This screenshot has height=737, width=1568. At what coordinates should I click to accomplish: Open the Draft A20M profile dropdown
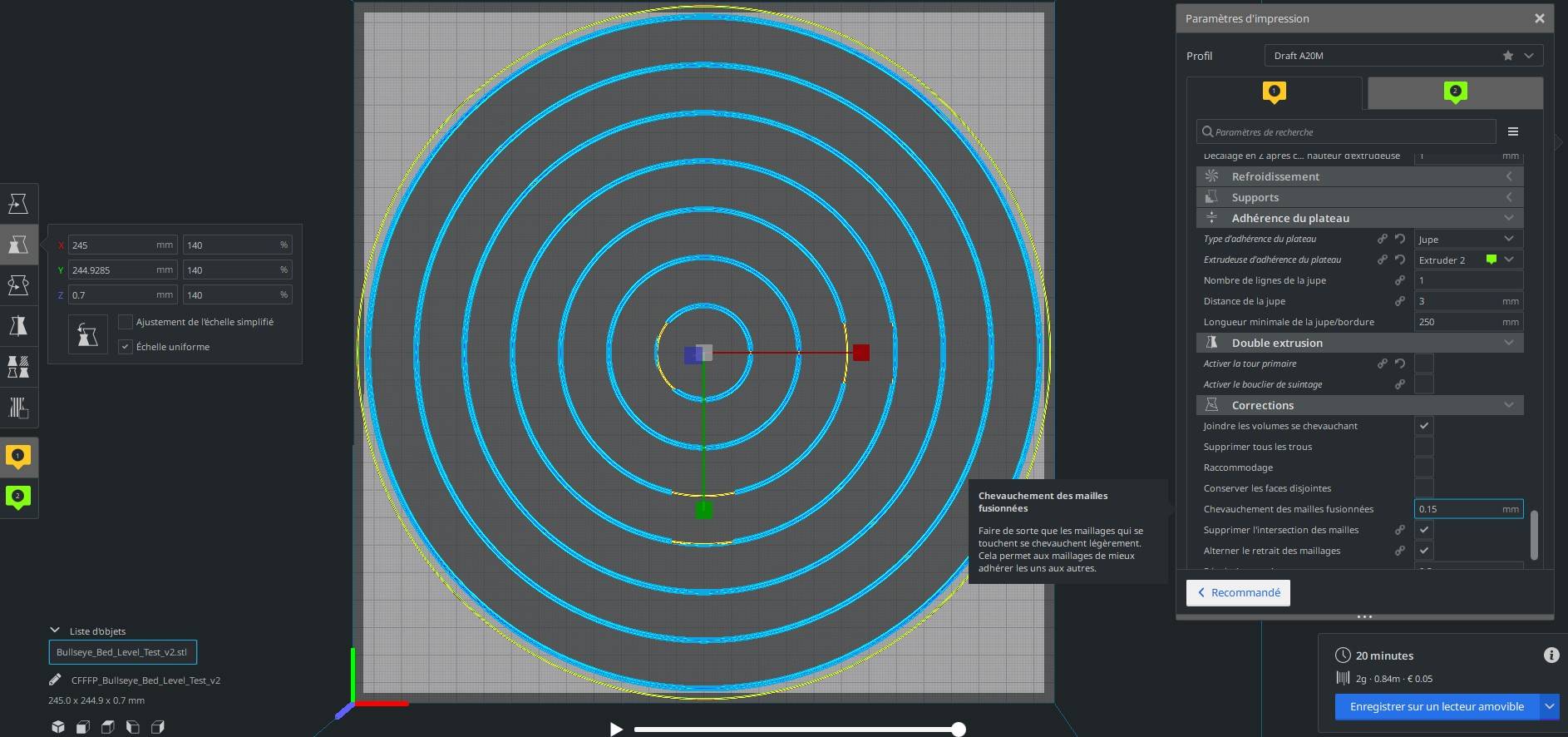pos(1403,56)
